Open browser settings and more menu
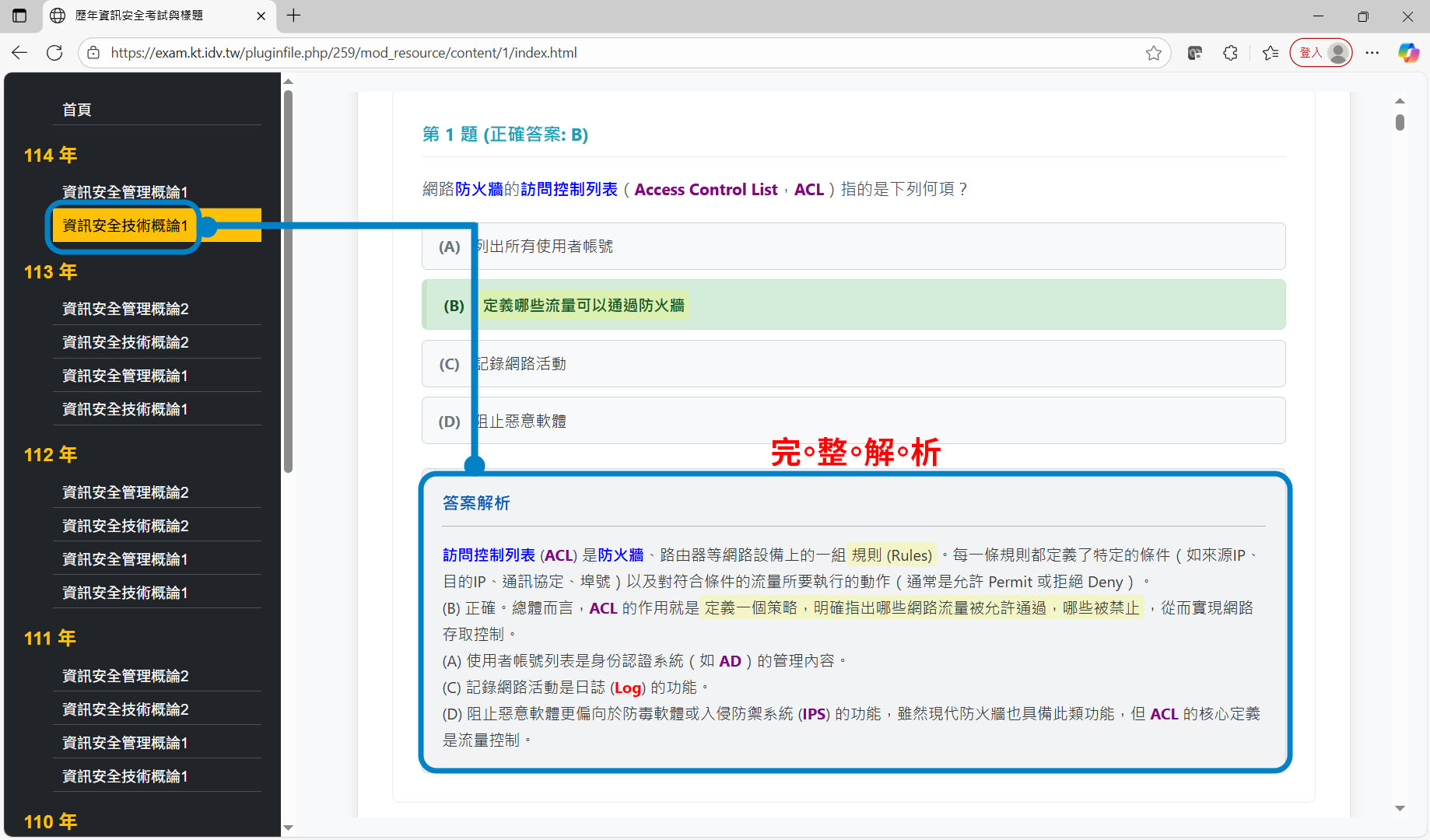Image resolution: width=1430 pixels, height=840 pixels. [x=1372, y=53]
